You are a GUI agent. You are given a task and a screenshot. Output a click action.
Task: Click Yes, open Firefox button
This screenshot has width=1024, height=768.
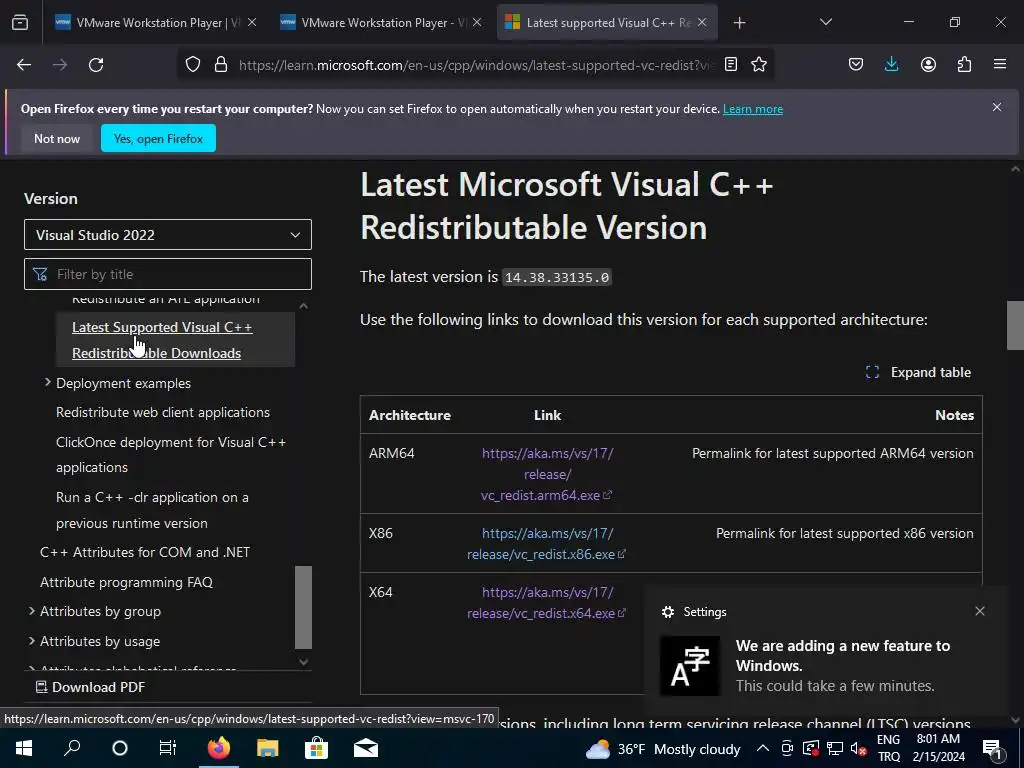158,138
